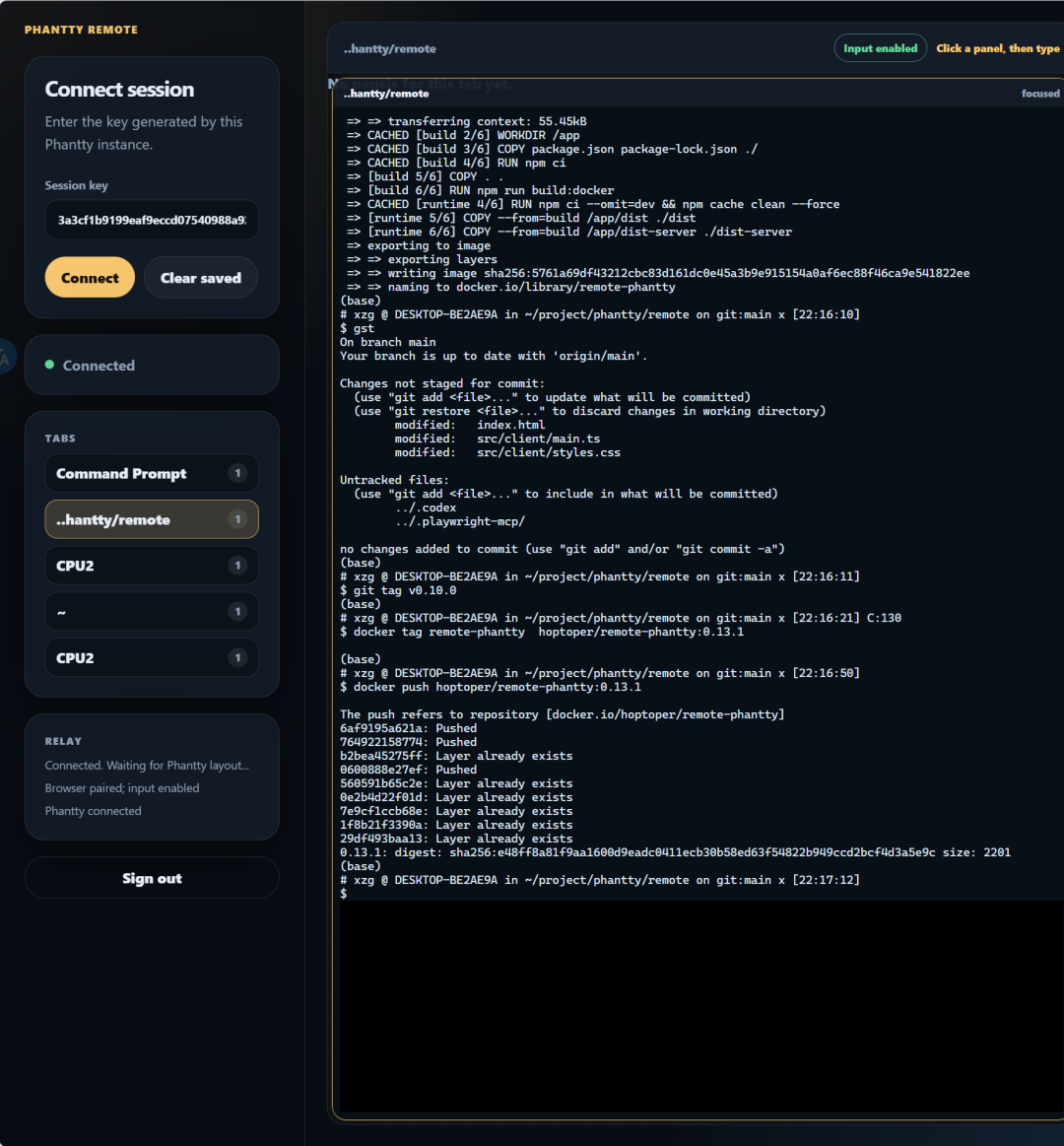Click the 'On branch main' output line
Image resolution: width=1064 pixels, height=1146 pixels.
(387, 342)
